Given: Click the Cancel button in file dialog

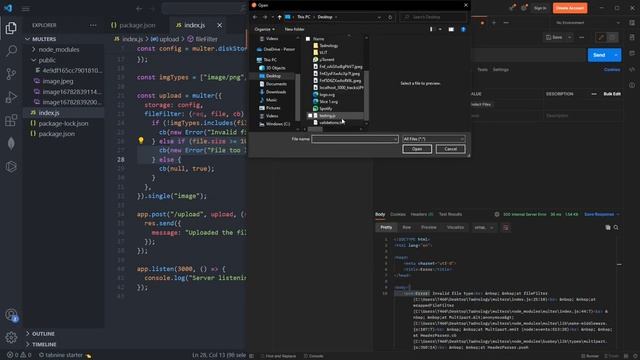Looking at the screenshot, I should (x=451, y=149).
